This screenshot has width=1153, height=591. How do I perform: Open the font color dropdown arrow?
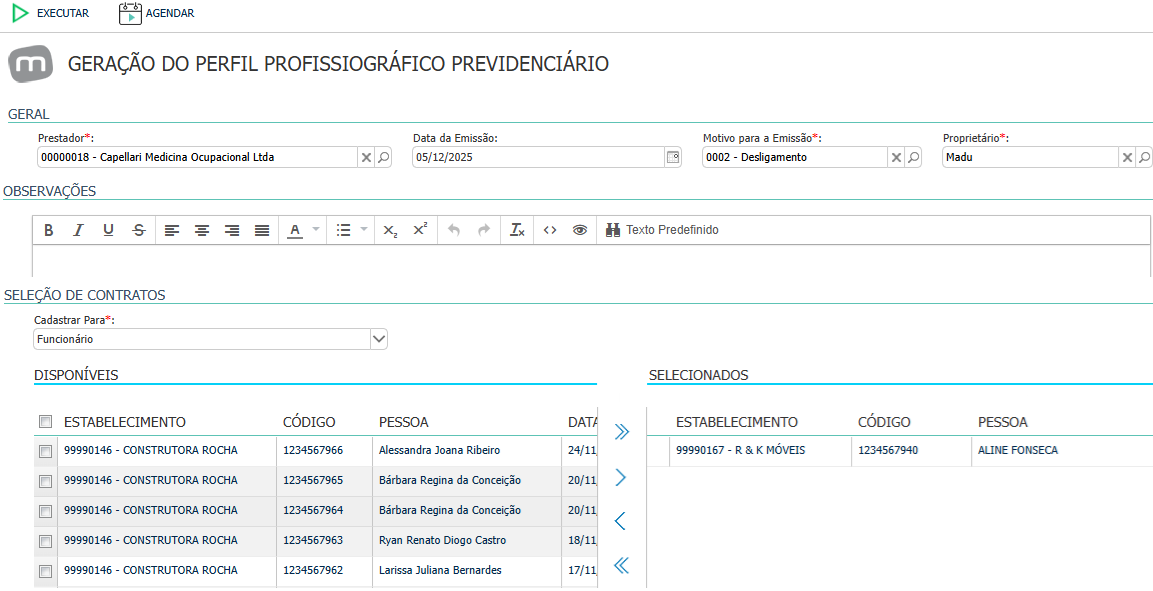315,229
